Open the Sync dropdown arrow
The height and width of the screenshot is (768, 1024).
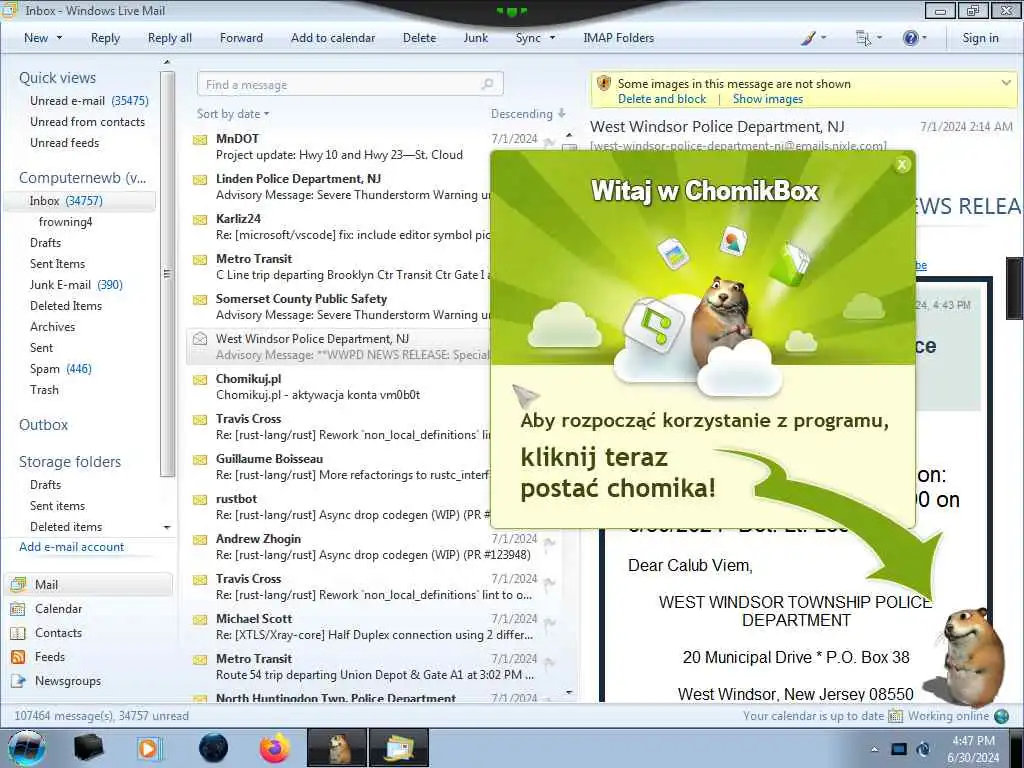(552, 38)
